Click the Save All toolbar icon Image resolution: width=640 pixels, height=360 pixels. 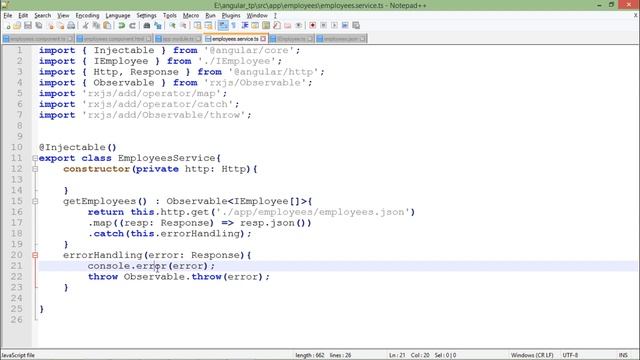[x=39, y=25]
